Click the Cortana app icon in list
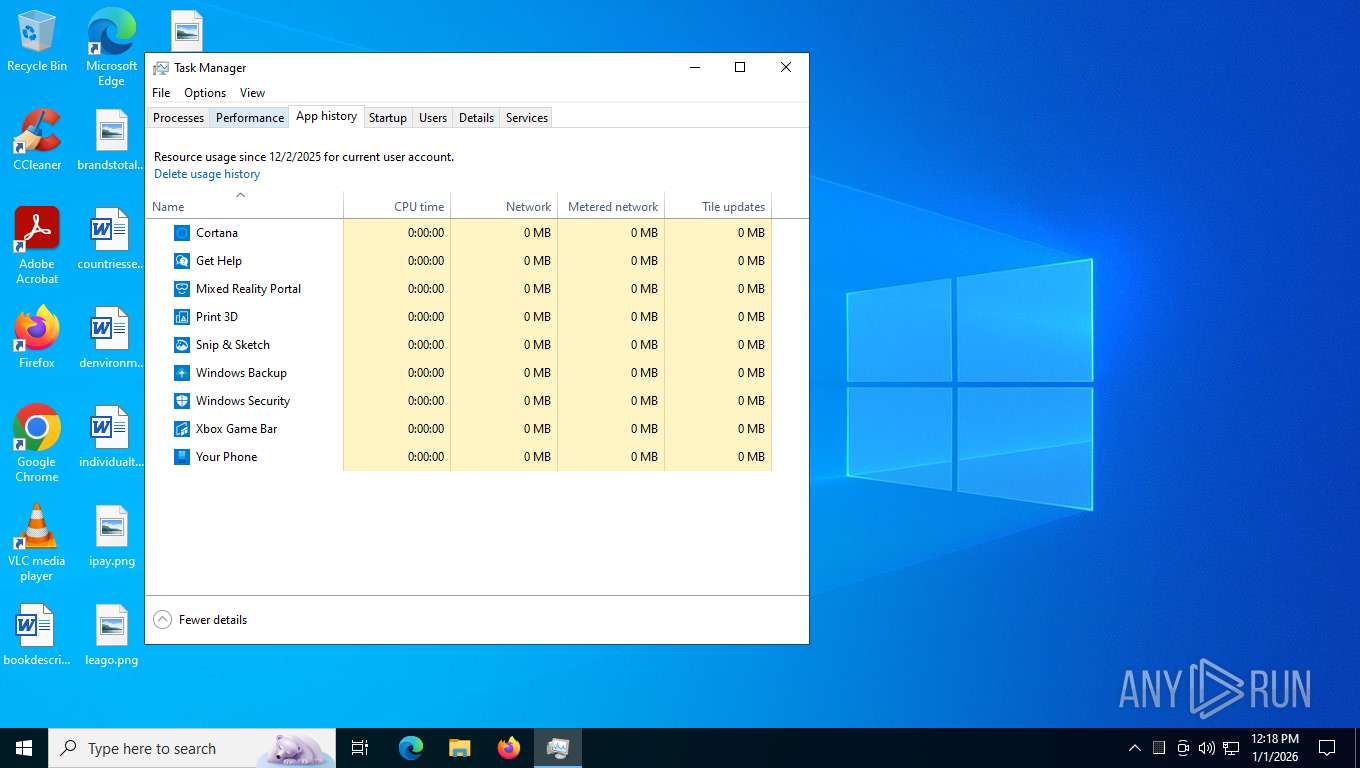 (x=182, y=233)
